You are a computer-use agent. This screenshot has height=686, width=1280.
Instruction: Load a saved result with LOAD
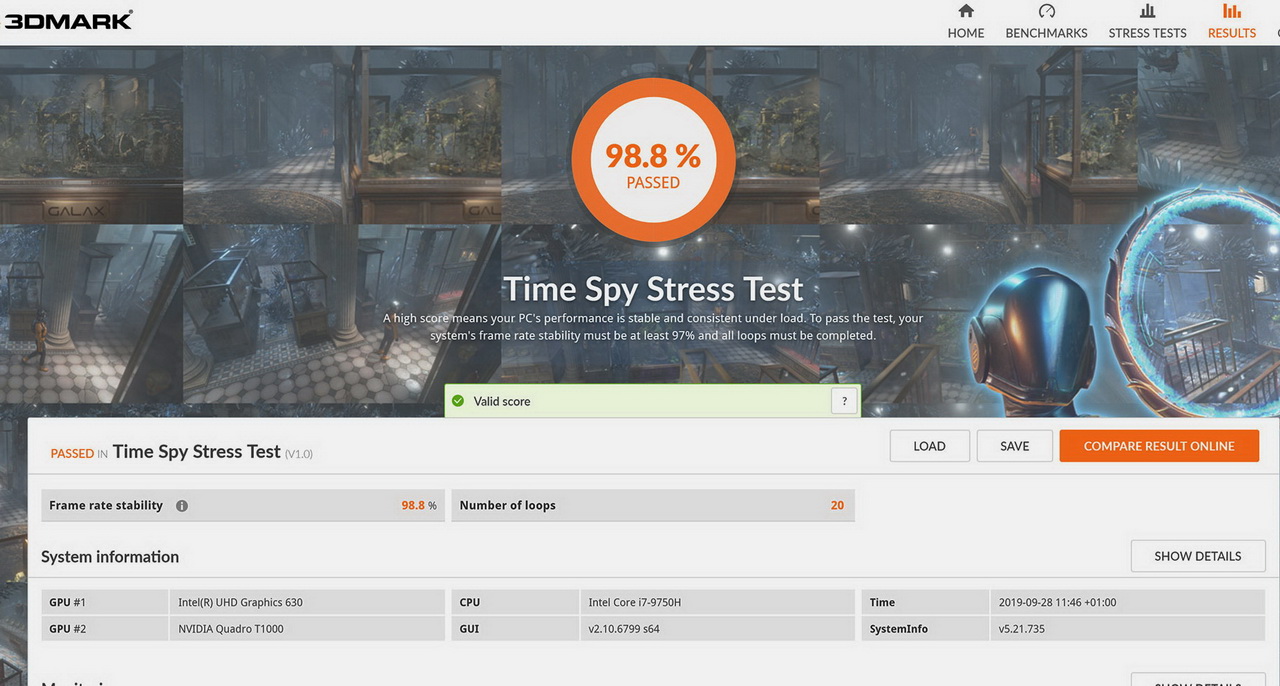click(x=929, y=446)
